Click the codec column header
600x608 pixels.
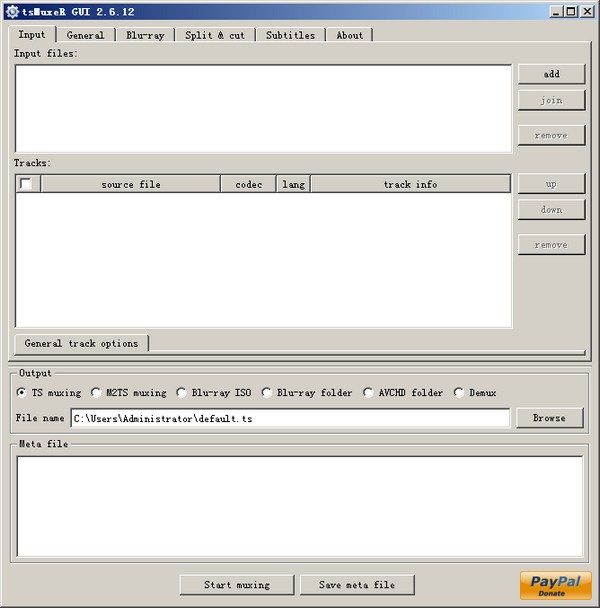coord(248,184)
